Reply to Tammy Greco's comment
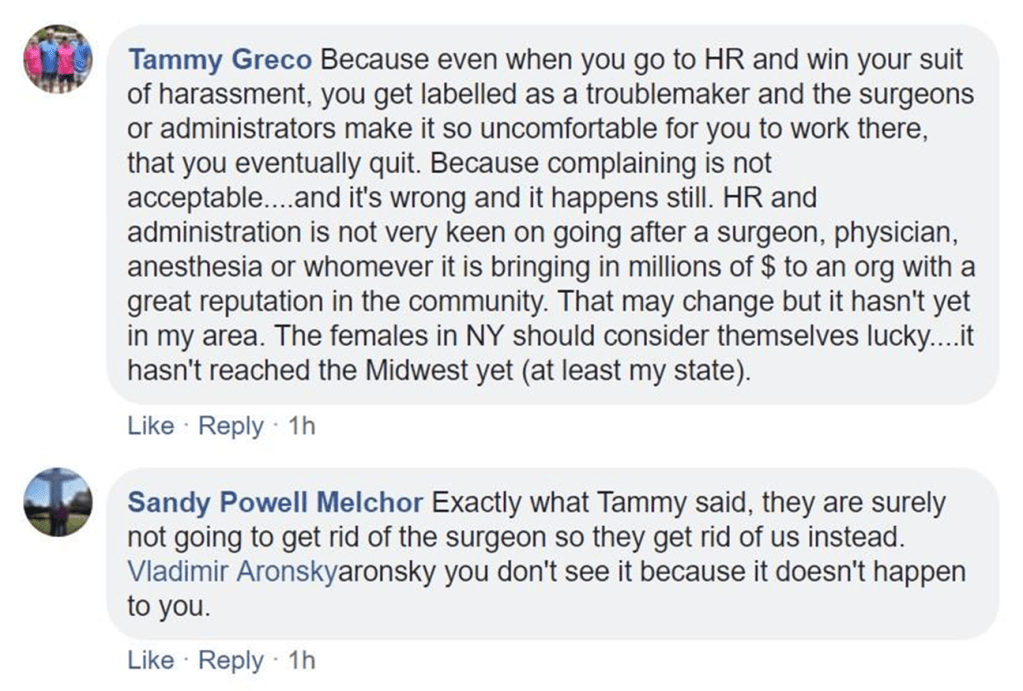The height and width of the screenshot is (691, 1023). point(230,426)
